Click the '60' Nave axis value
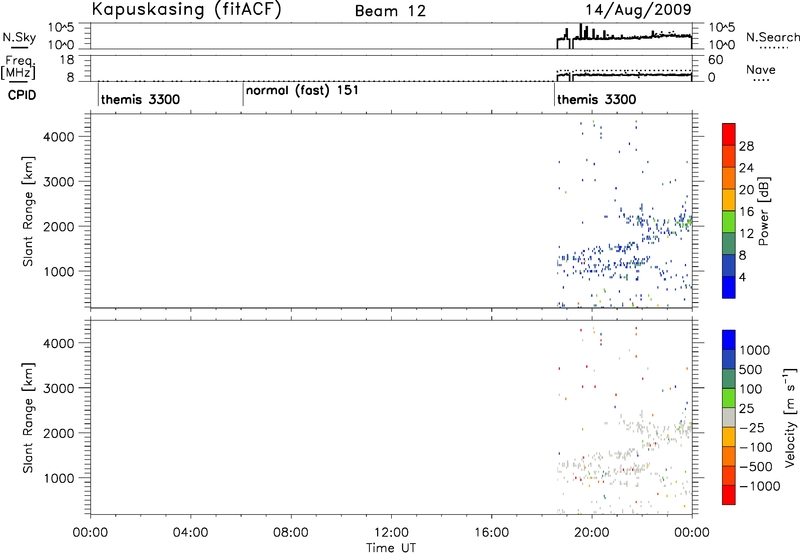Image resolution: width=800 pixels, height=554 pixels. pyautogui.click(x=715, y=60)
